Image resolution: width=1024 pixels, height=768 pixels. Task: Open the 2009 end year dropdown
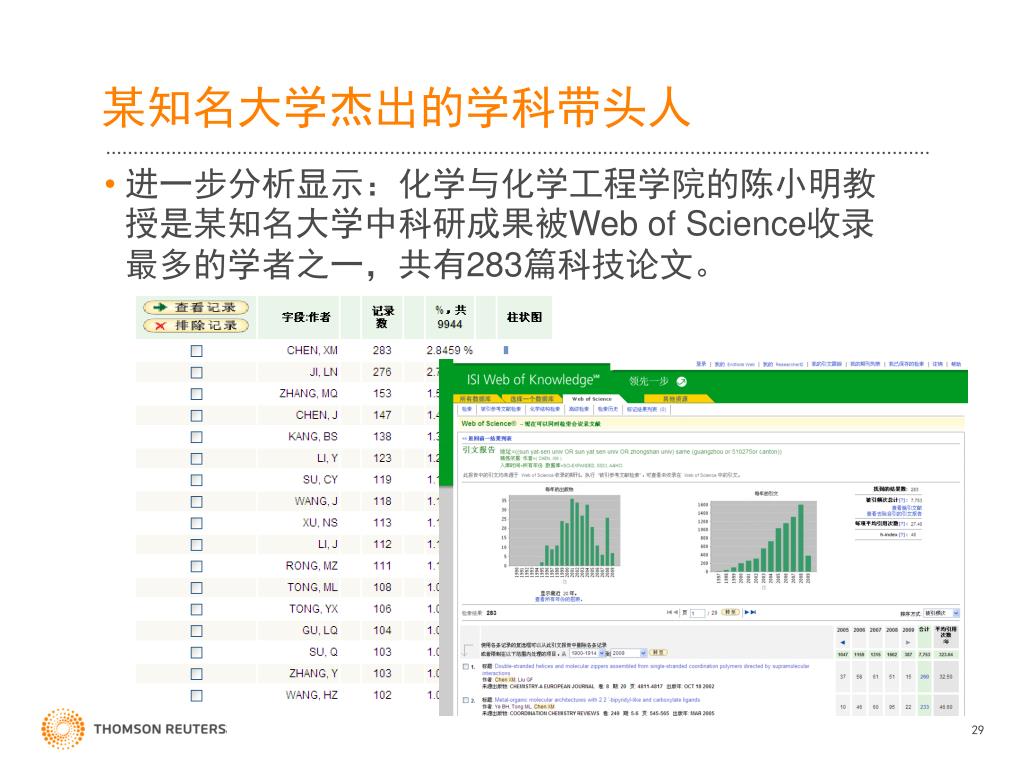click(x=629, y=653)
